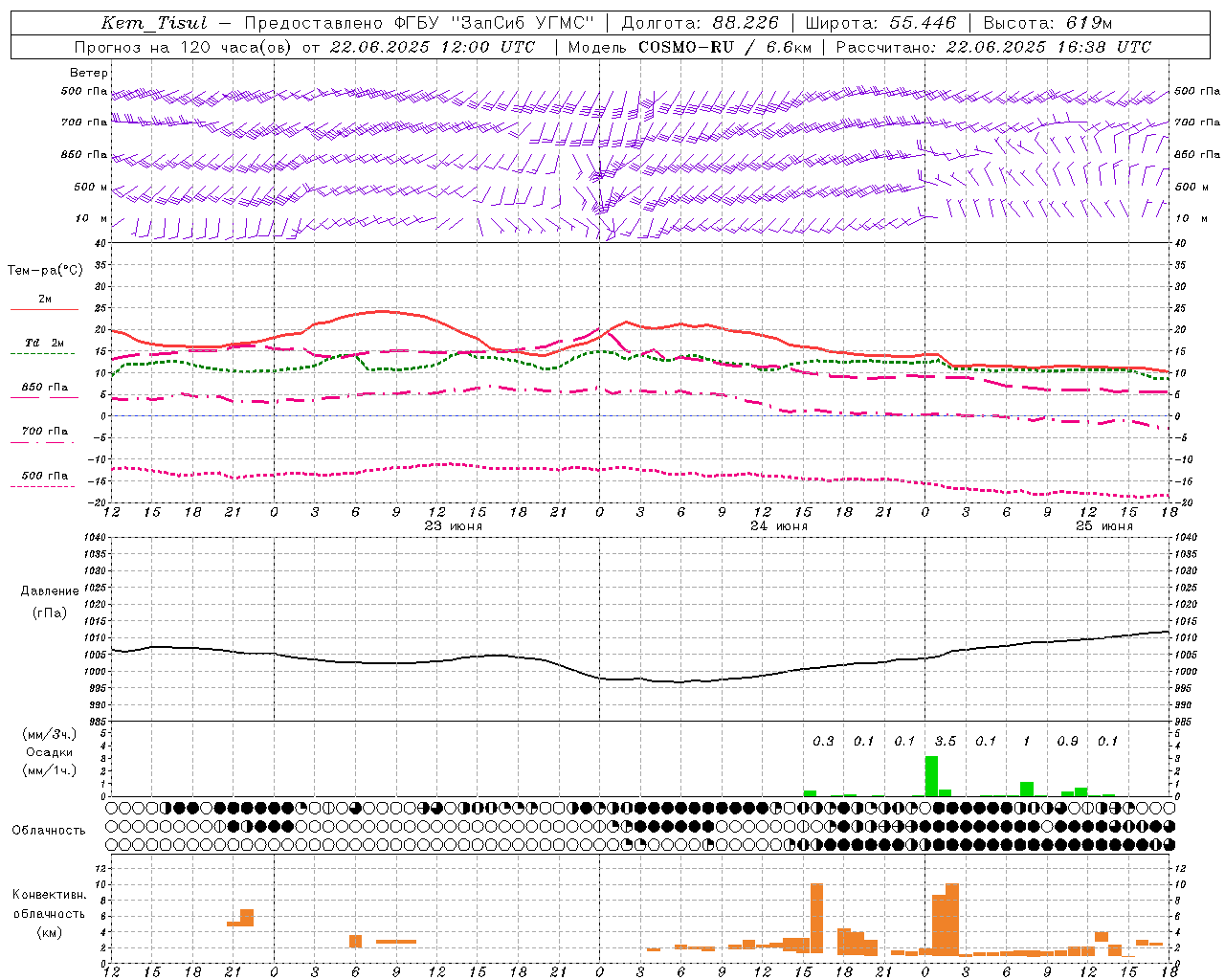Click the Широта: 55.446 header value
Image resolution: width=1225 pixels, height=980 pixels.
pos(880,23)
